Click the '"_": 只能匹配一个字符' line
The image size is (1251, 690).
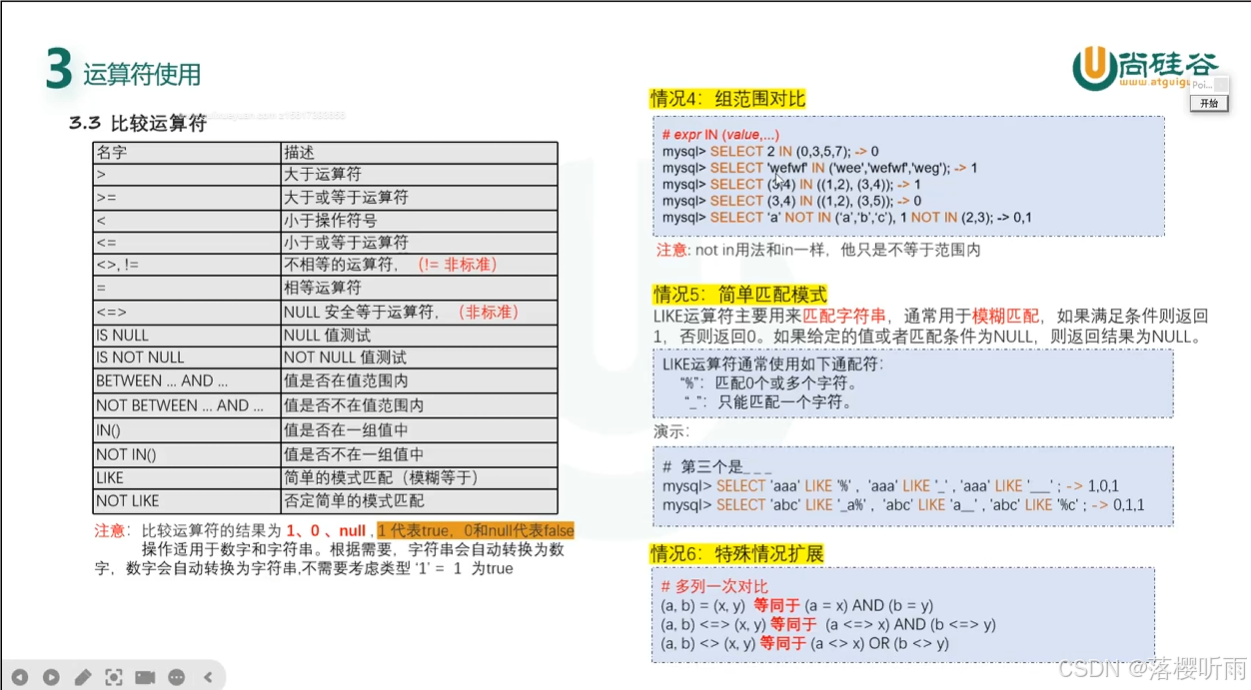pos(768,403)
